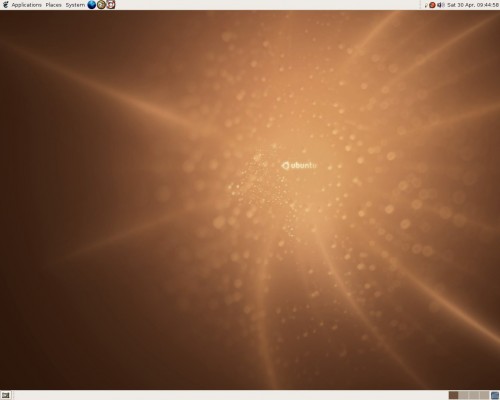
Task: Switch to the first workspace
Action: [453, 395]
